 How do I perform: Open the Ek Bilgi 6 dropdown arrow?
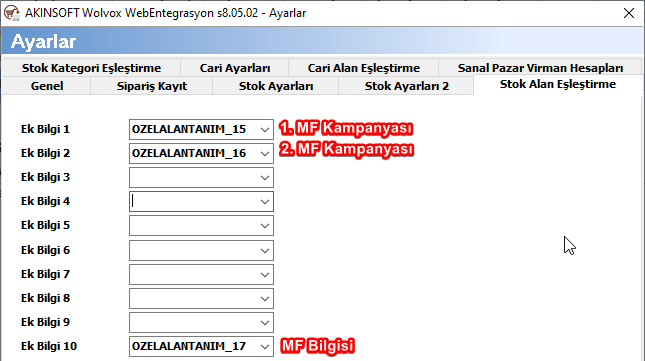(264, 250)
